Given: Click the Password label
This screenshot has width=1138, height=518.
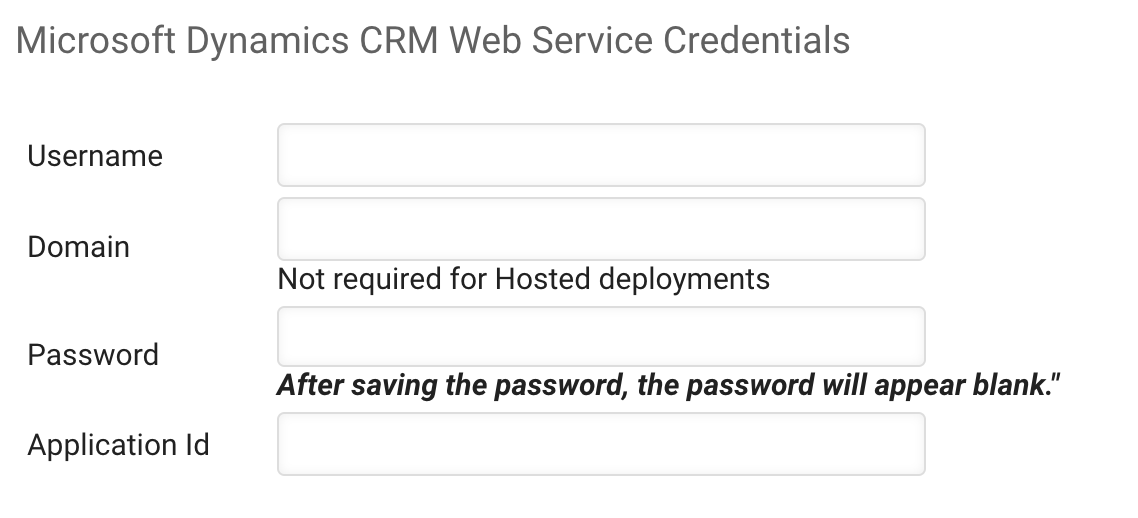Looking at the screenshot, I should tap(93, 355).
